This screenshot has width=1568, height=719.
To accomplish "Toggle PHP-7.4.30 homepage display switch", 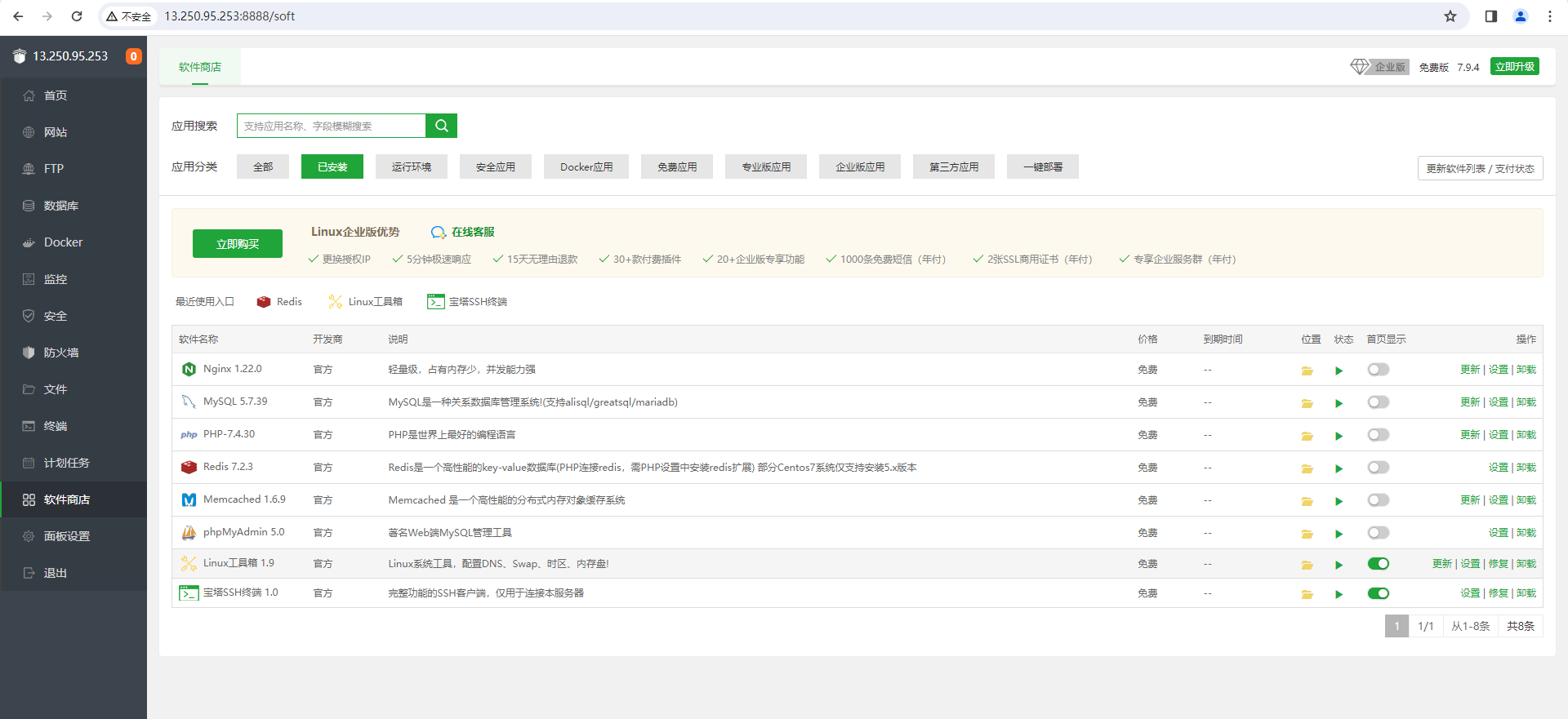I will click(x=1379, y=435).
